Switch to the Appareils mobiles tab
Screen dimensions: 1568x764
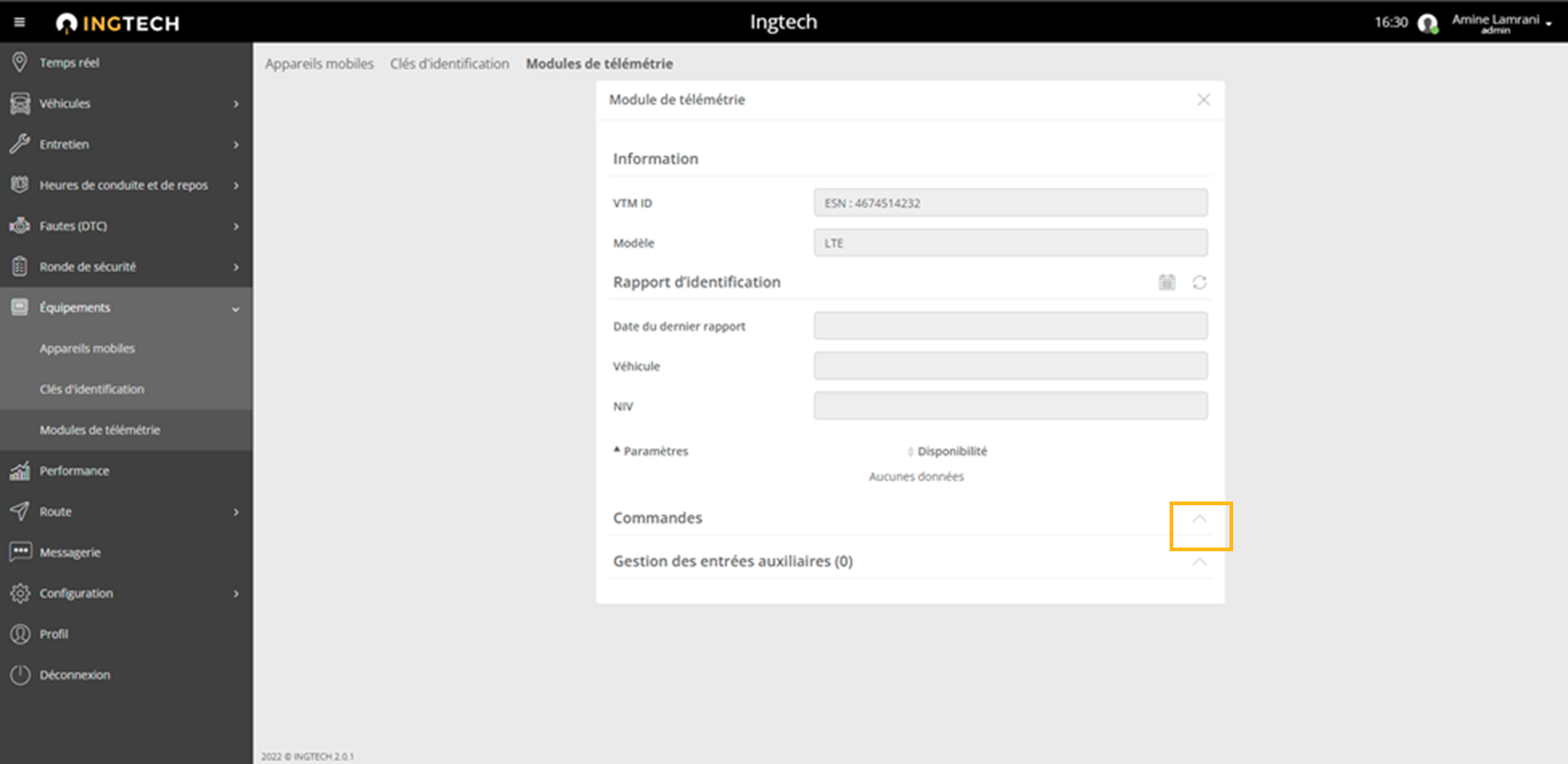(319, 64)
